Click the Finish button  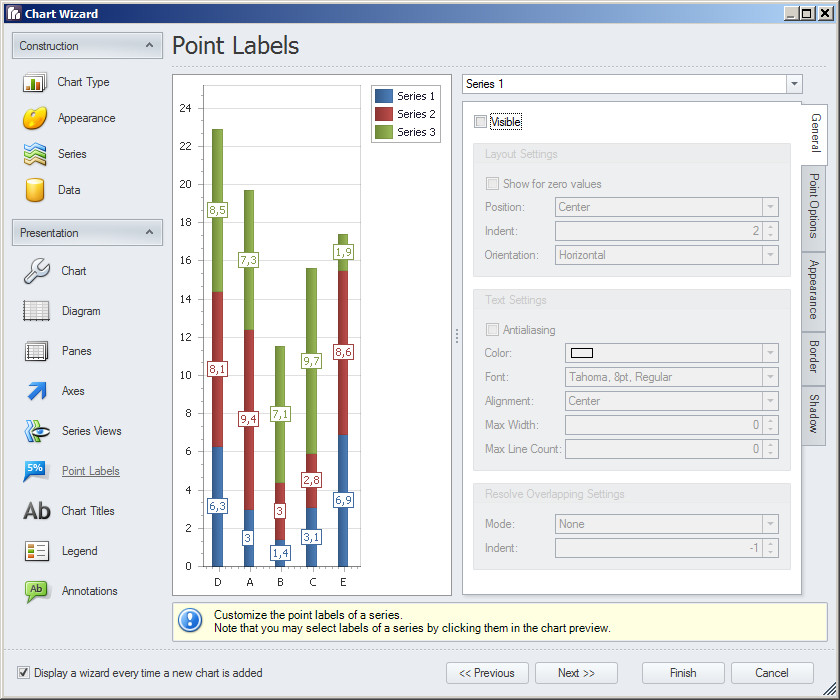[x=683, y=672]
